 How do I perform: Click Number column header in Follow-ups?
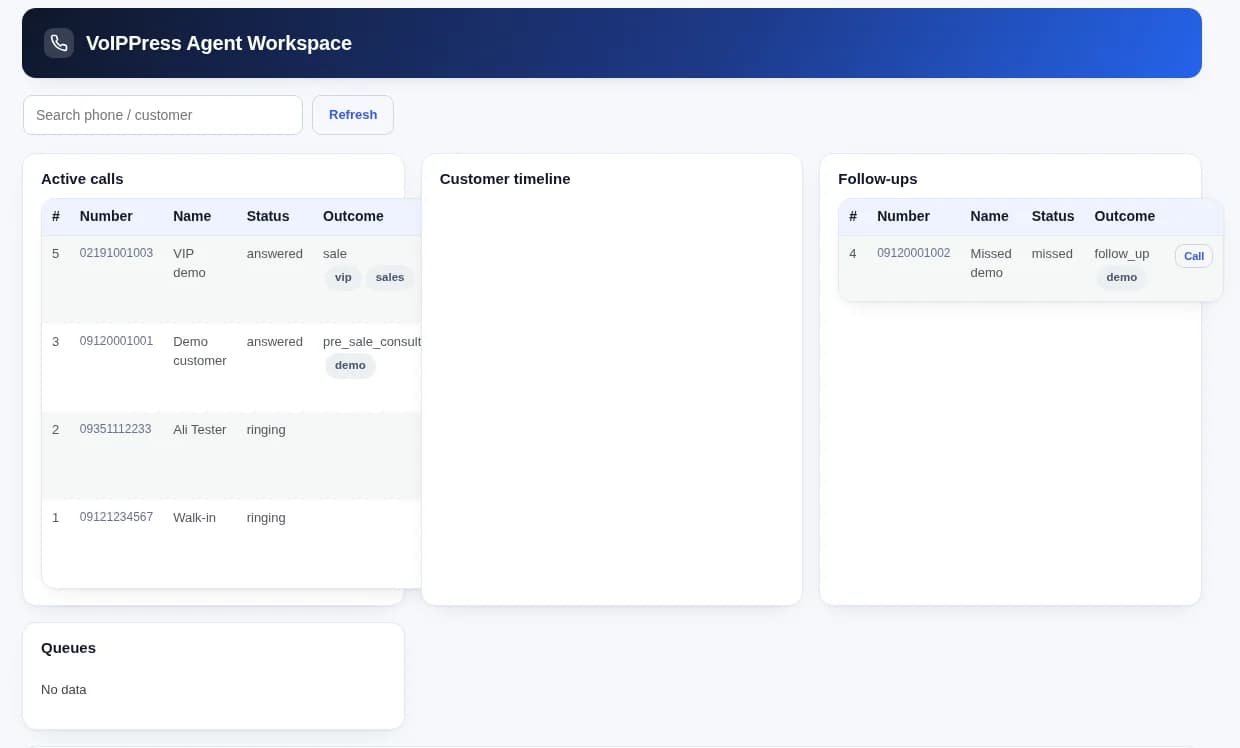pyautogui.click(x=903, y=216)
